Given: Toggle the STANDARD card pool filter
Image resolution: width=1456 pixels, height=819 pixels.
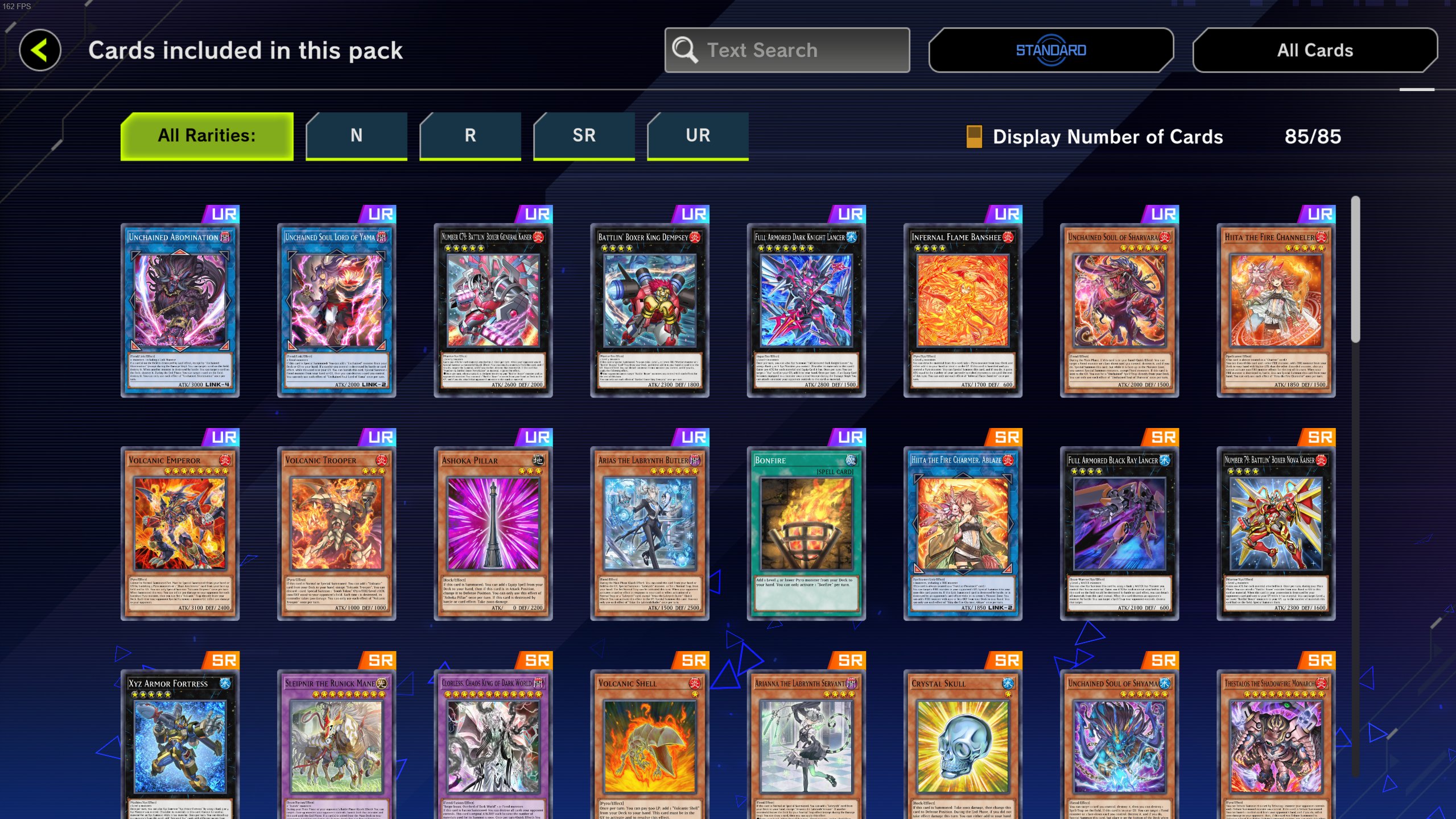Looking at the screenshot, I should 1051,50.
